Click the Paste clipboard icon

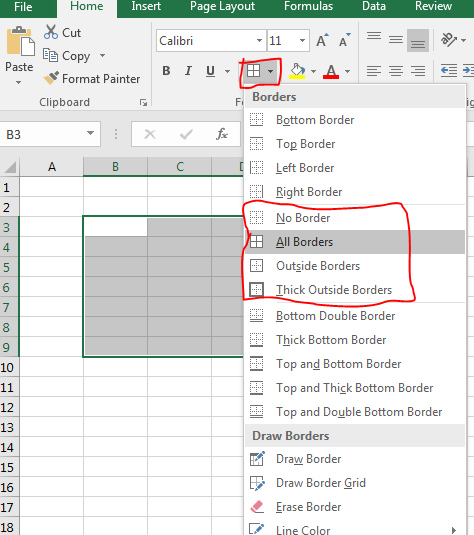pyautogui.click(x=20, y=41)
